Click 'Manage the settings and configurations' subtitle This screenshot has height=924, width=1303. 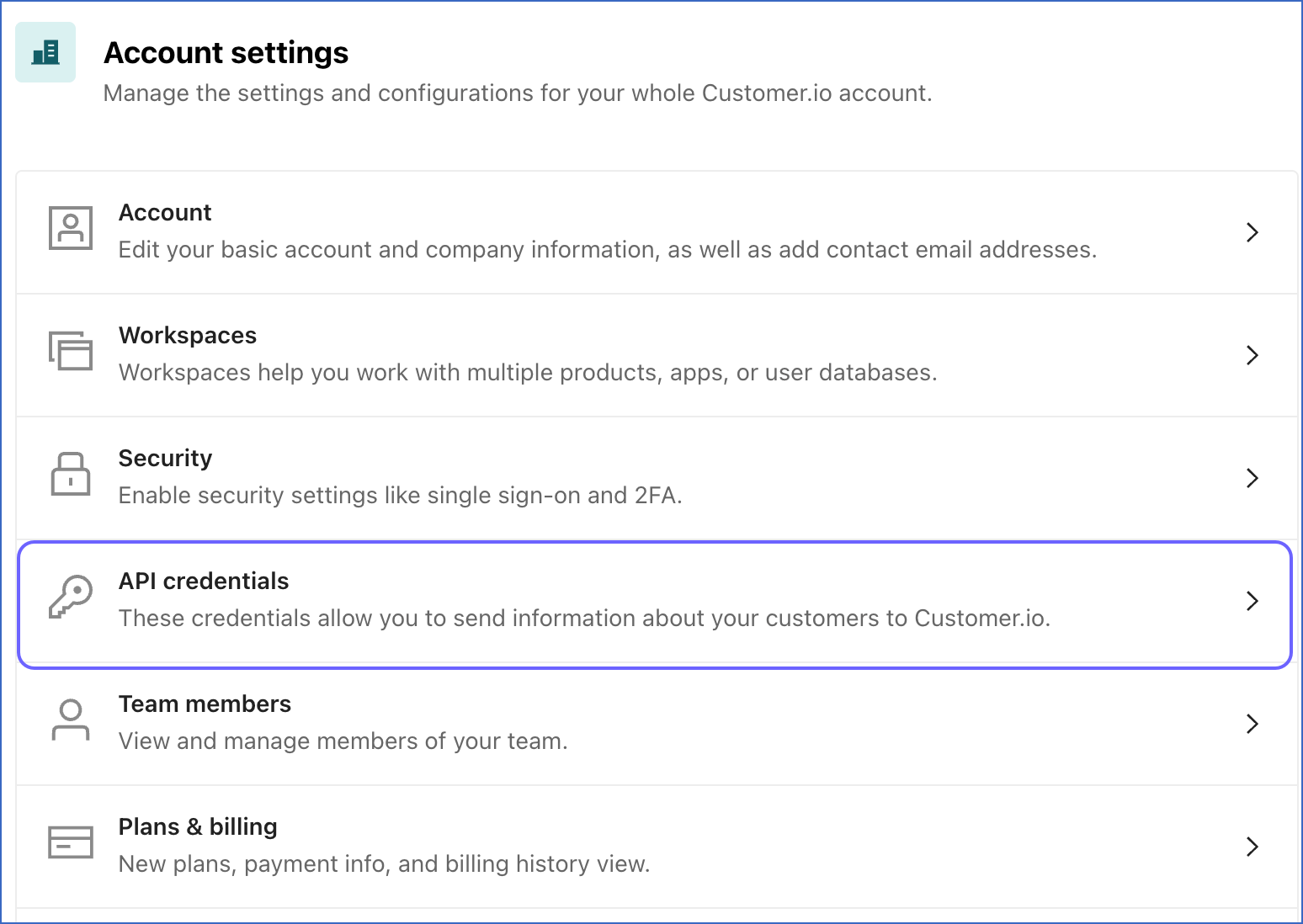[518, 93]
